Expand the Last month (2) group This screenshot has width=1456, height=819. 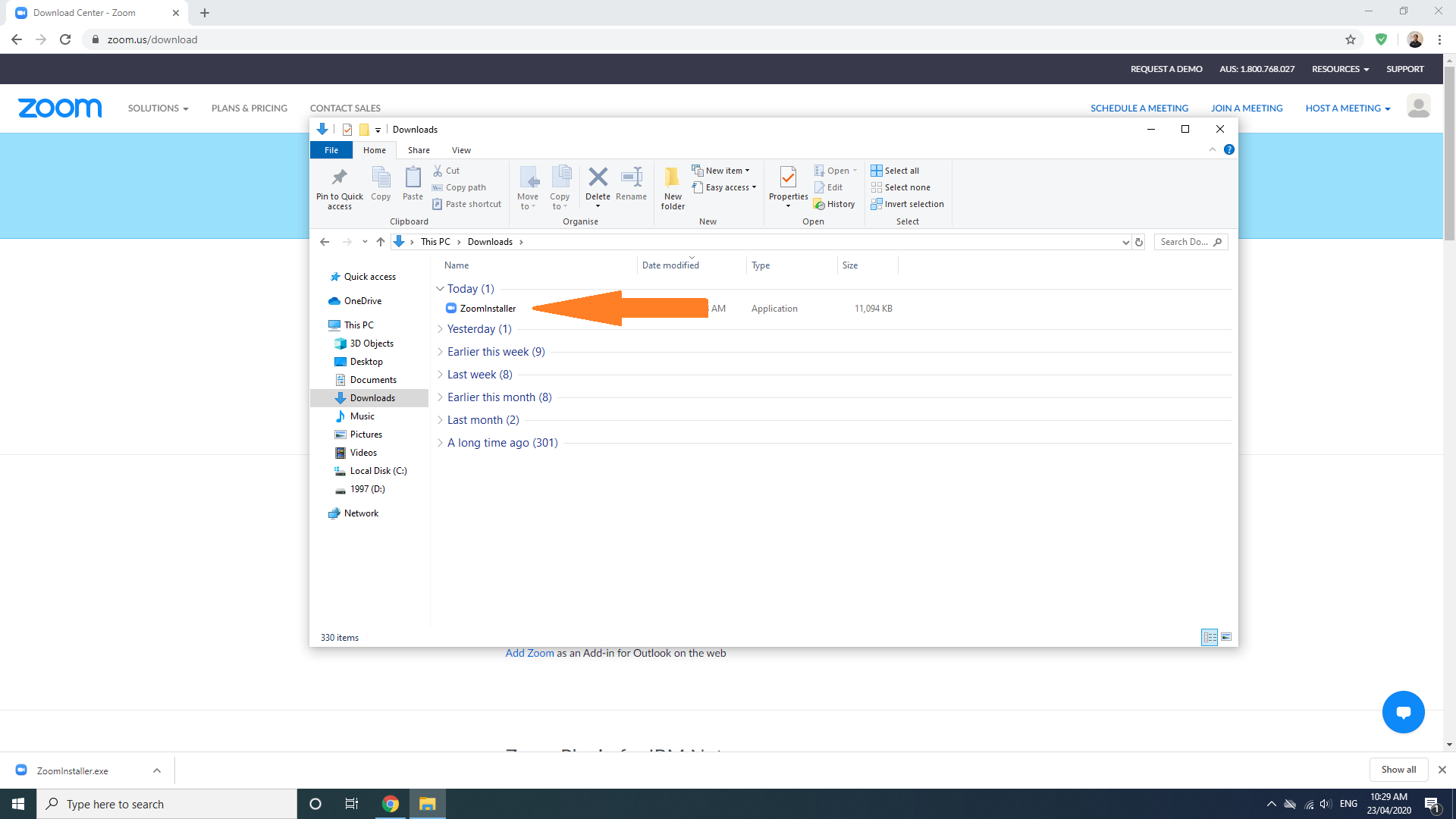click(x=440, y=420)
